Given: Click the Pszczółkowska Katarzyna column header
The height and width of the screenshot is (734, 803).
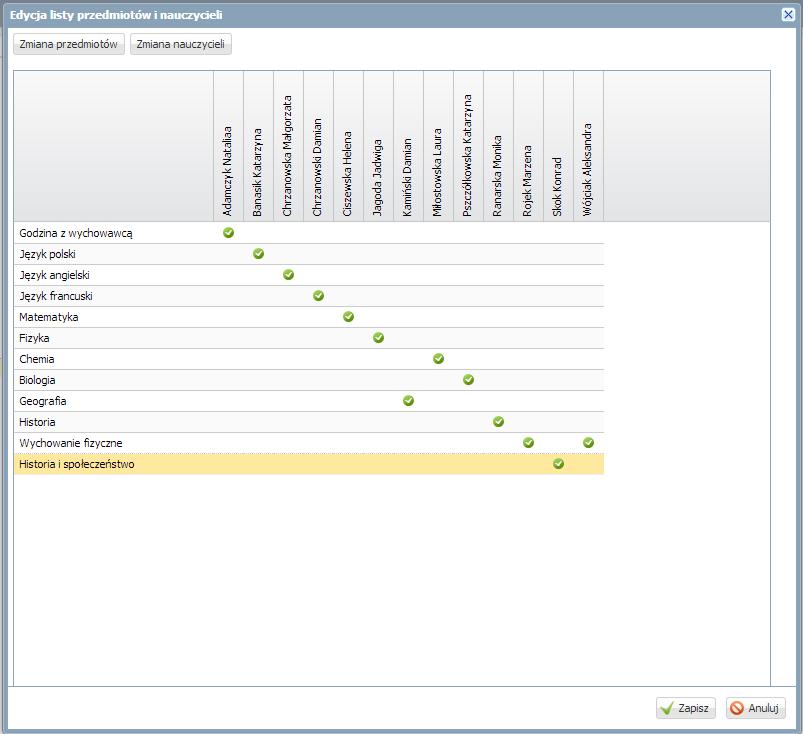Looking at the screenshot, I should pos(468,146).
